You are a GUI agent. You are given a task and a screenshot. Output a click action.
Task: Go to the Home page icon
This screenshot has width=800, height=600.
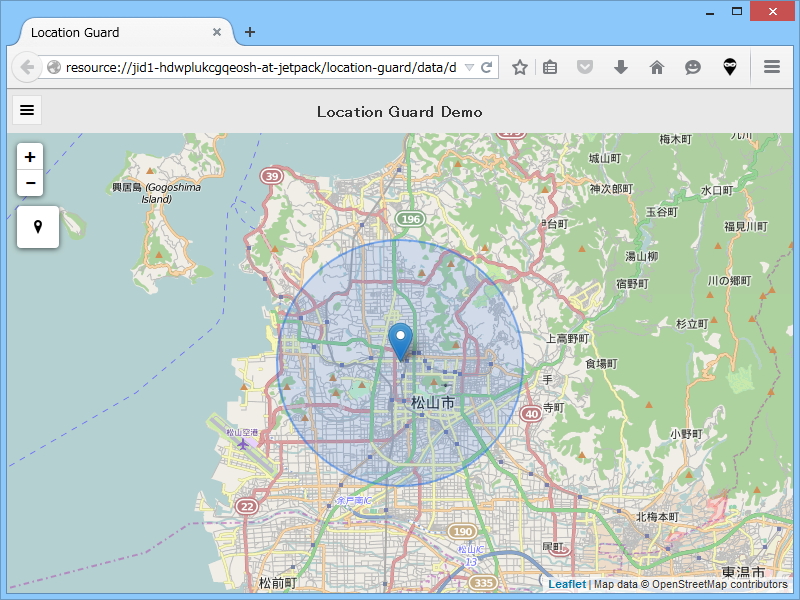coord(657,67)
